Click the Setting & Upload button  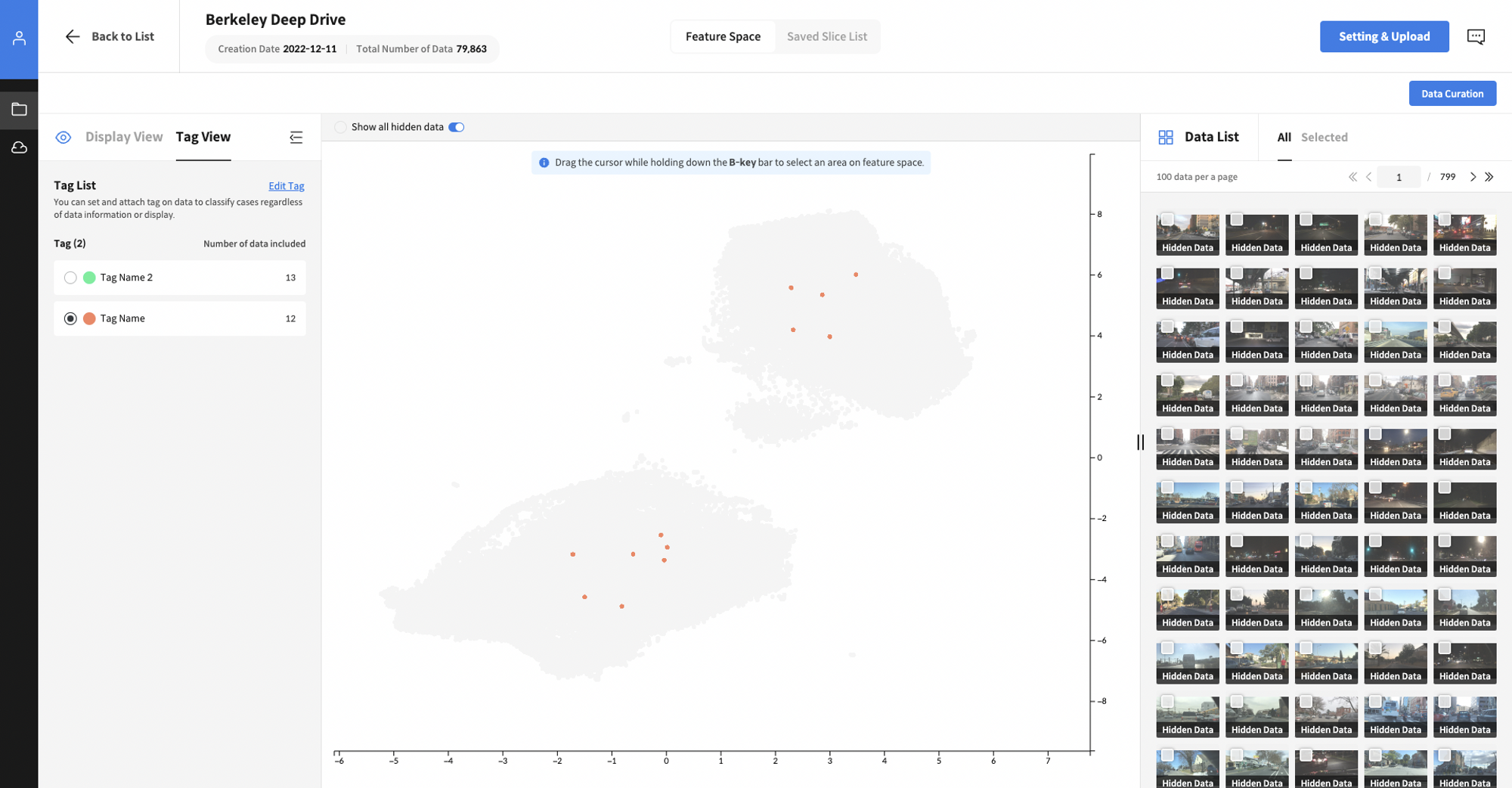(x=1384, y=36)
